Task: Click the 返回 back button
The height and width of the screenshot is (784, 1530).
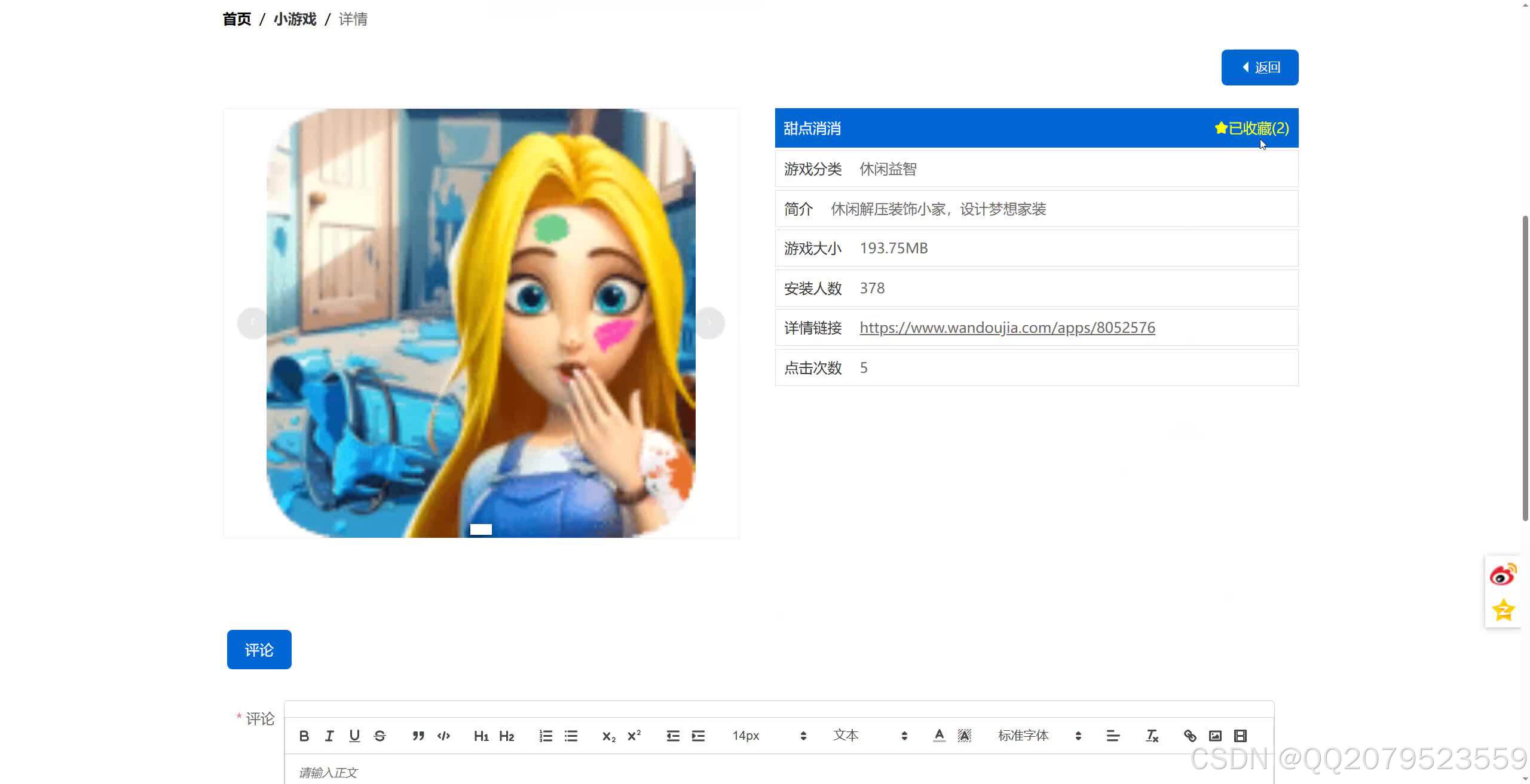Action: coord(1260,68)
